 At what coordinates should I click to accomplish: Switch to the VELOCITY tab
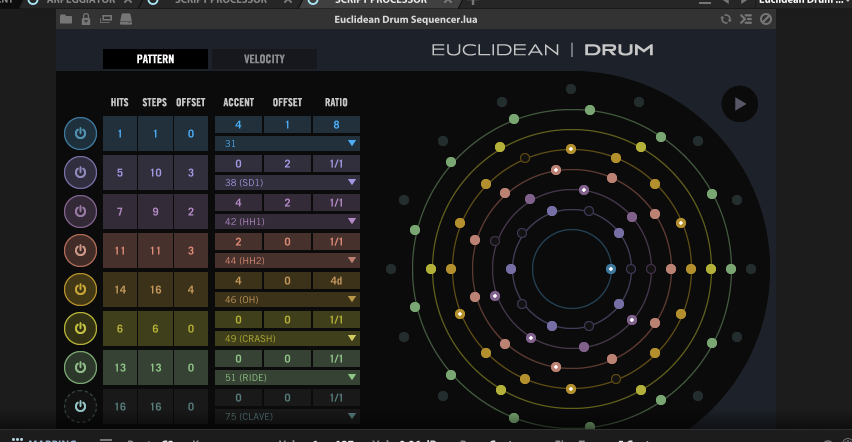264,59
